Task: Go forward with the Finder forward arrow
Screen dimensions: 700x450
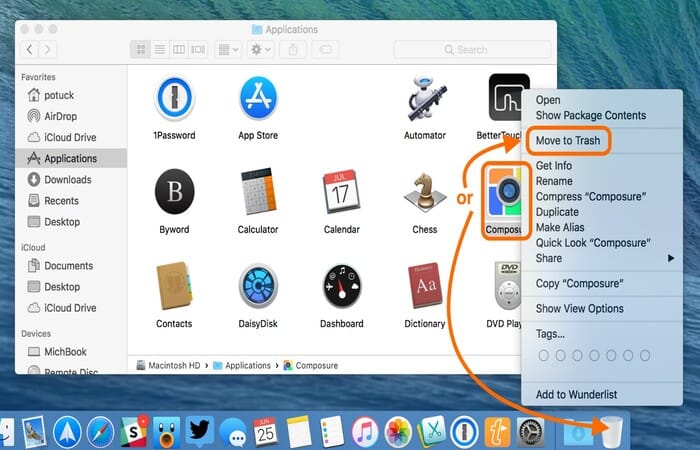Action: click(x=48, y=49)
